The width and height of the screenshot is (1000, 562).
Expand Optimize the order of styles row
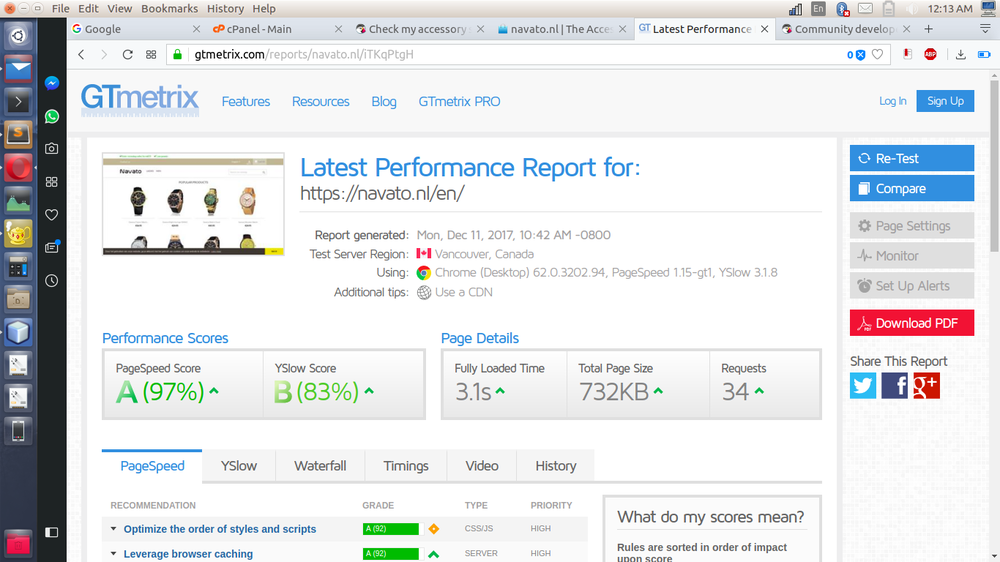(x=114, y=529)
